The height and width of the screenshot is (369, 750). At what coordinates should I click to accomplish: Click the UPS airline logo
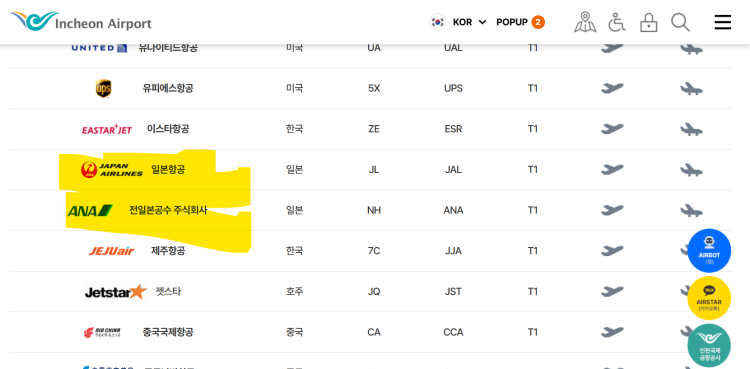[x=103, y=89]
